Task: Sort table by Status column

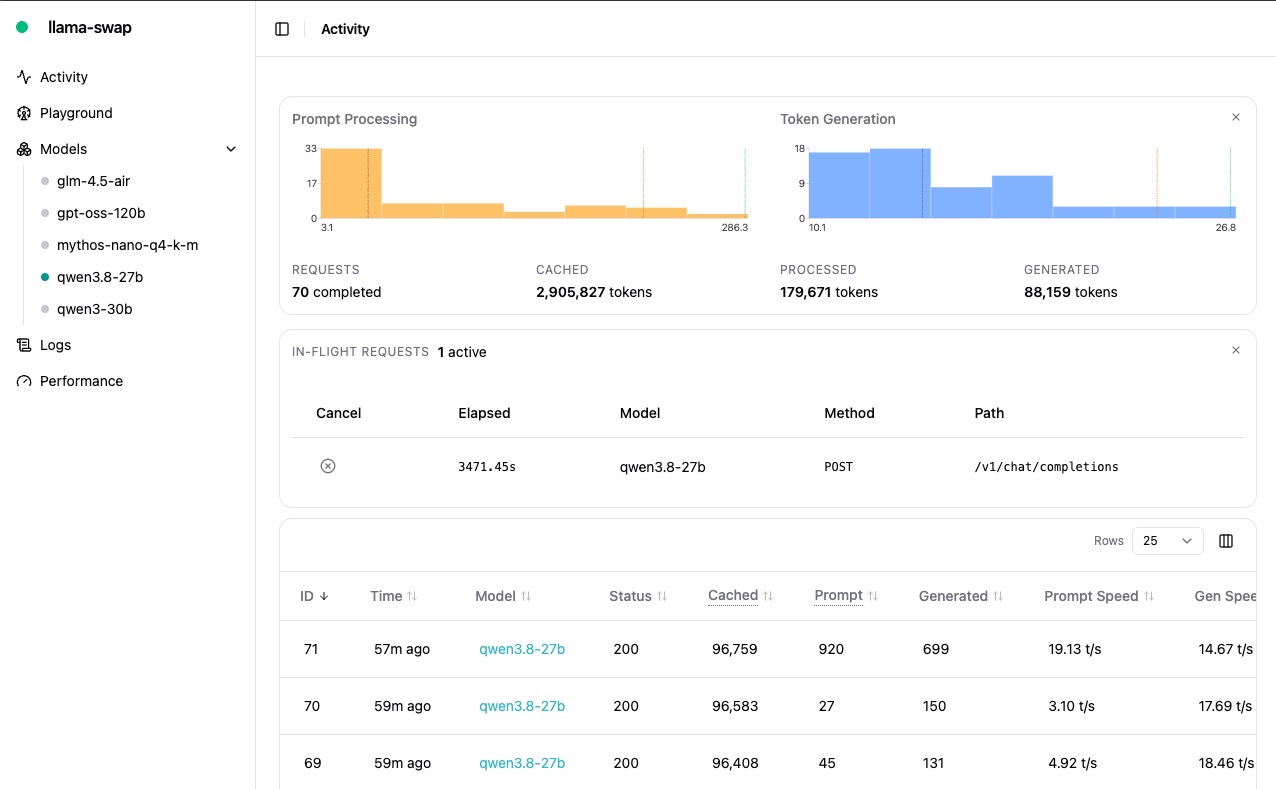Action: (638, 596)
